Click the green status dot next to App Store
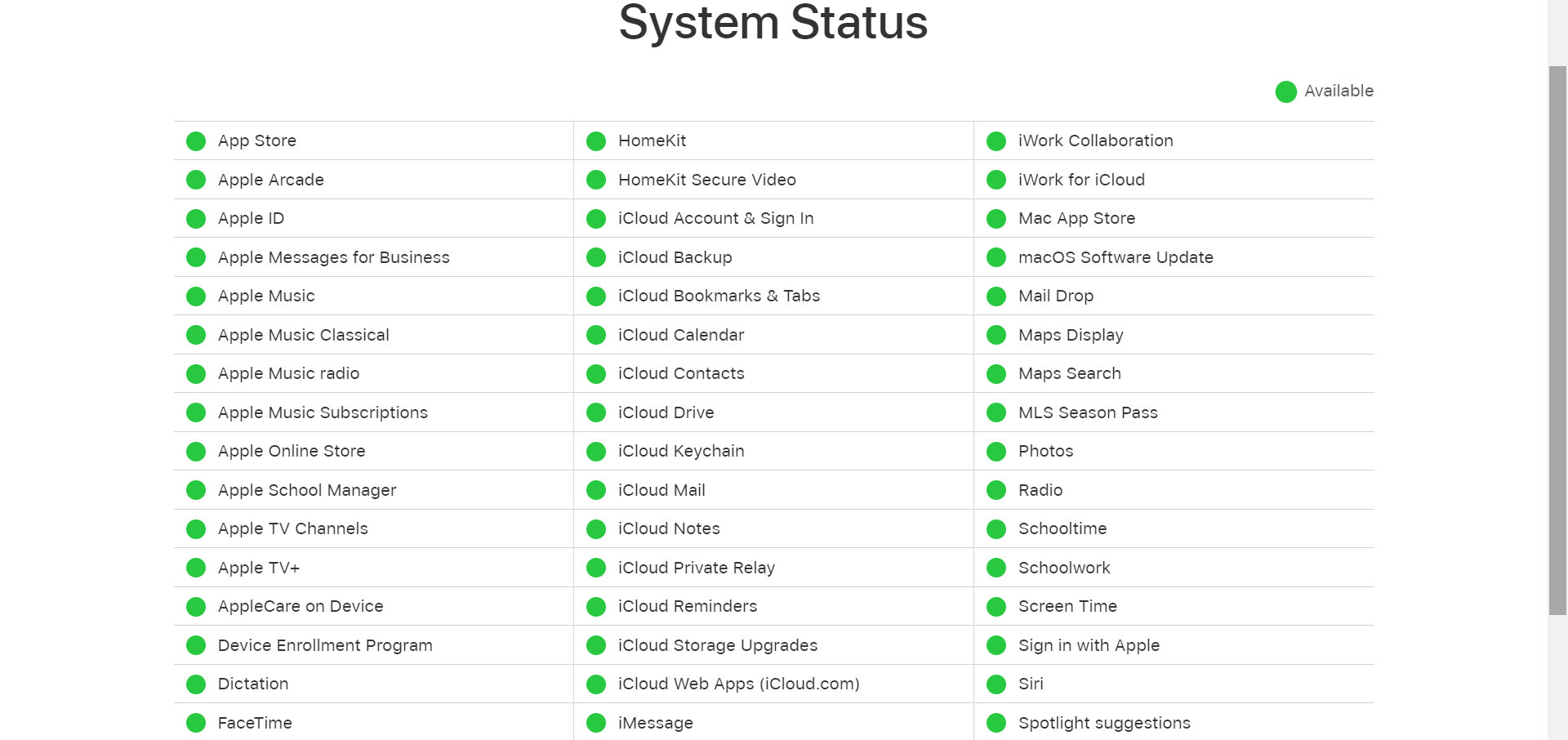Viewport: 1568px width, 740px height. pyautogui.click(x=195, y=140)
